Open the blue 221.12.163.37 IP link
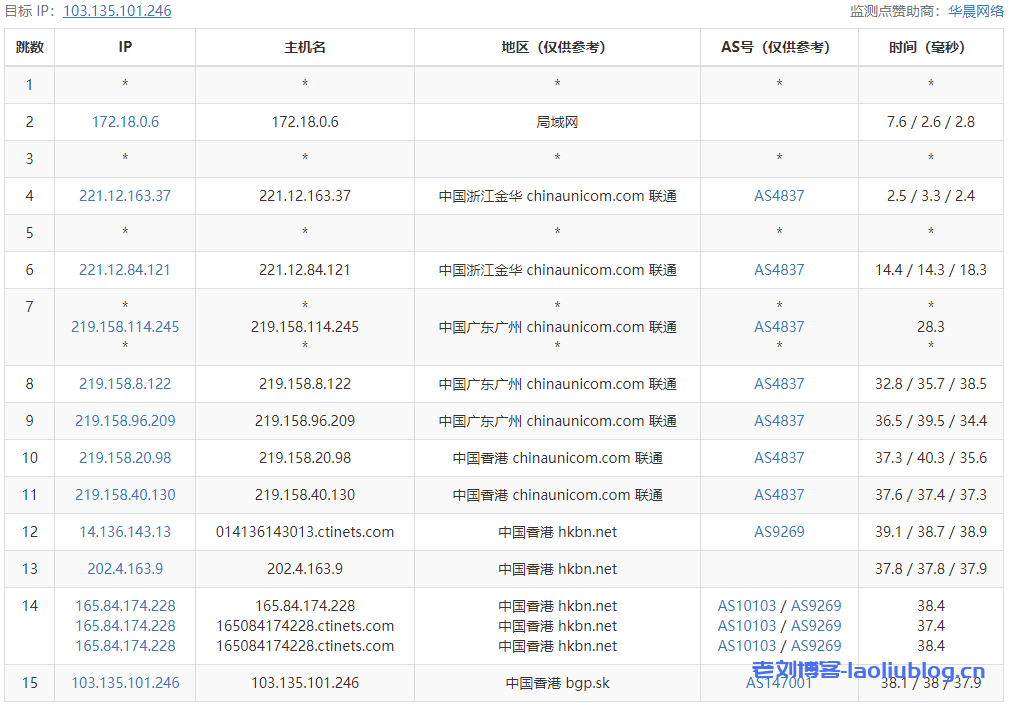1011x708 pixels. [125, 196]
